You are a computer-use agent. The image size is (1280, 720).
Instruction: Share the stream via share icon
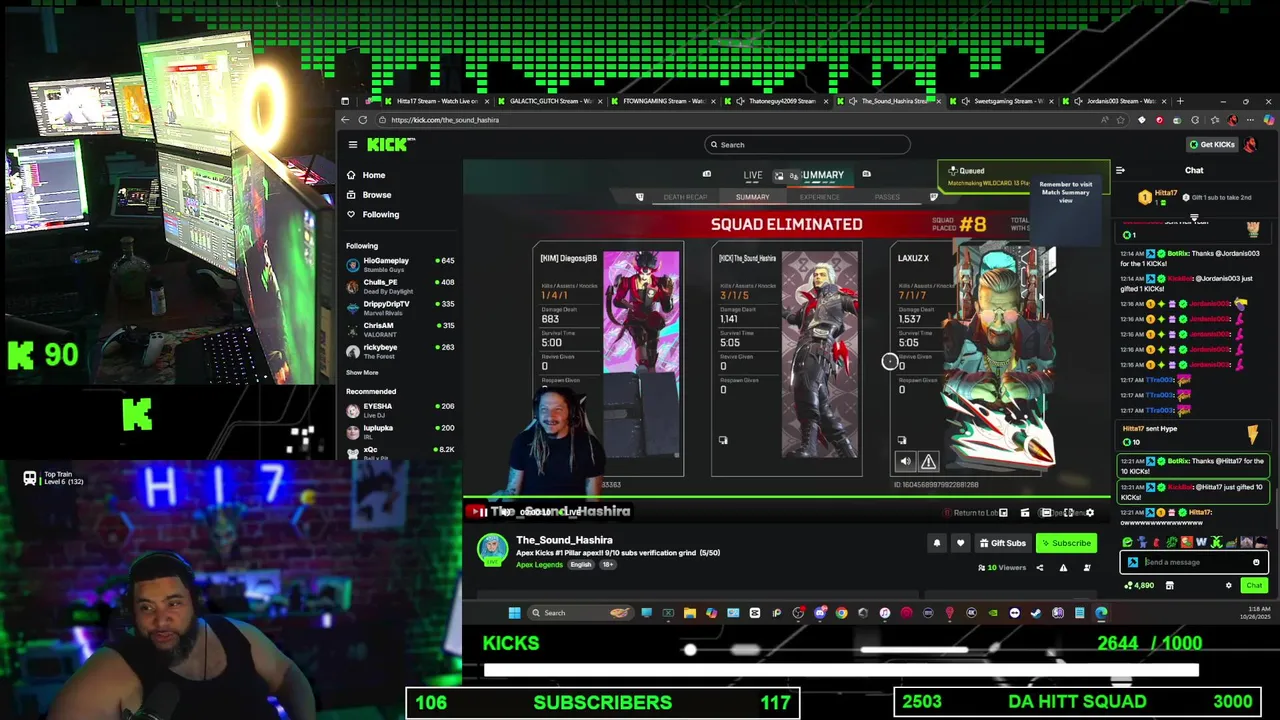coord(1039,568)
